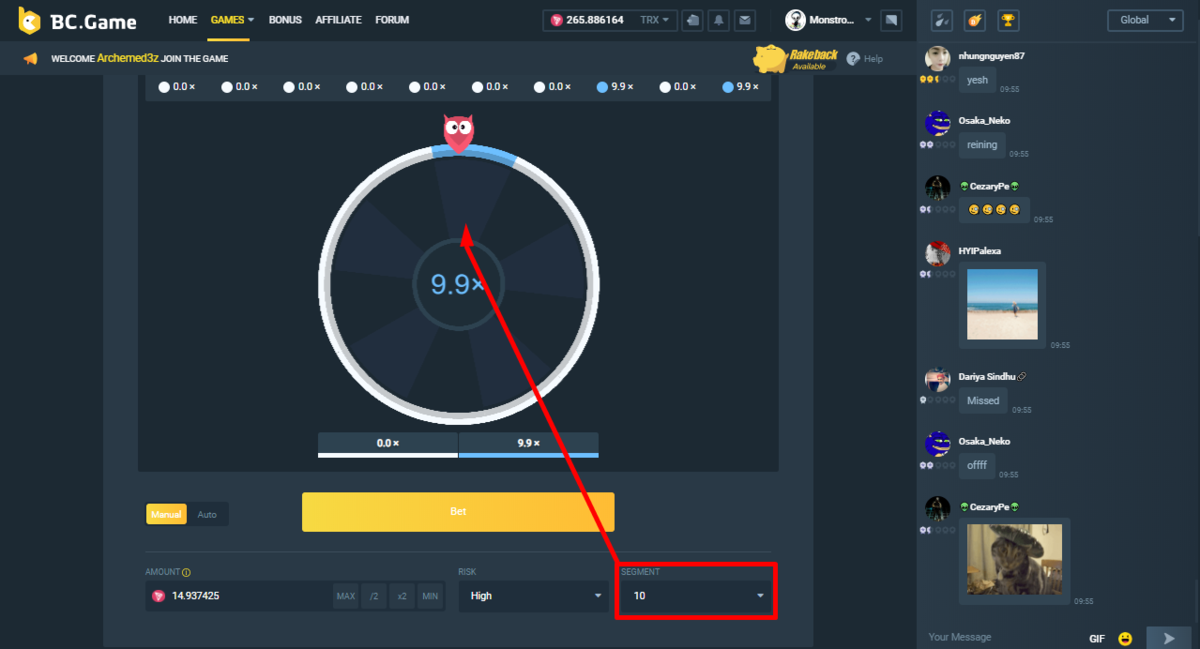Select Manual betting mode
The width and height of the screenshot is (1200, 649).
(166, 514)
